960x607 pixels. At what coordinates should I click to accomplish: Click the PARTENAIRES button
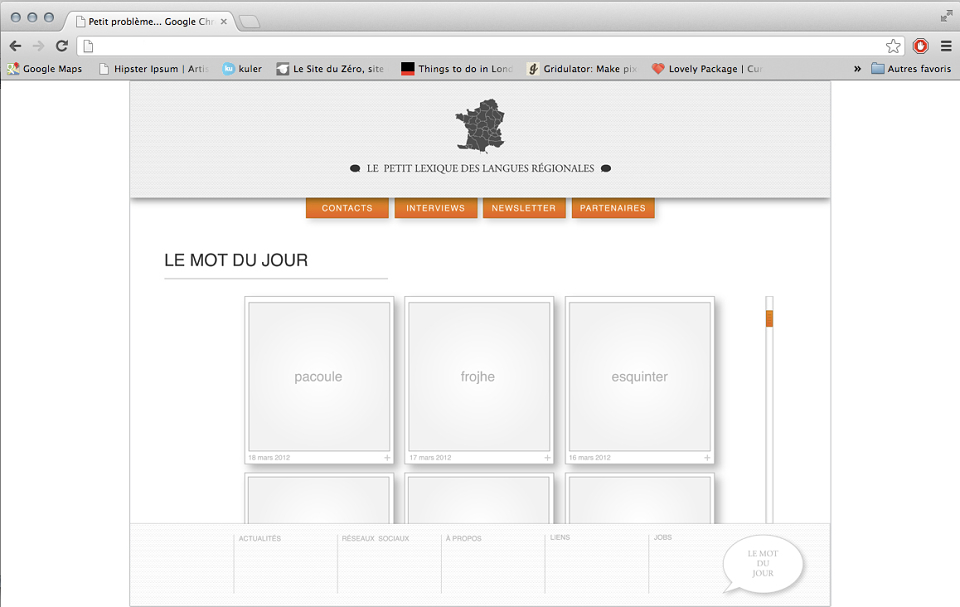tap(613, 208)
